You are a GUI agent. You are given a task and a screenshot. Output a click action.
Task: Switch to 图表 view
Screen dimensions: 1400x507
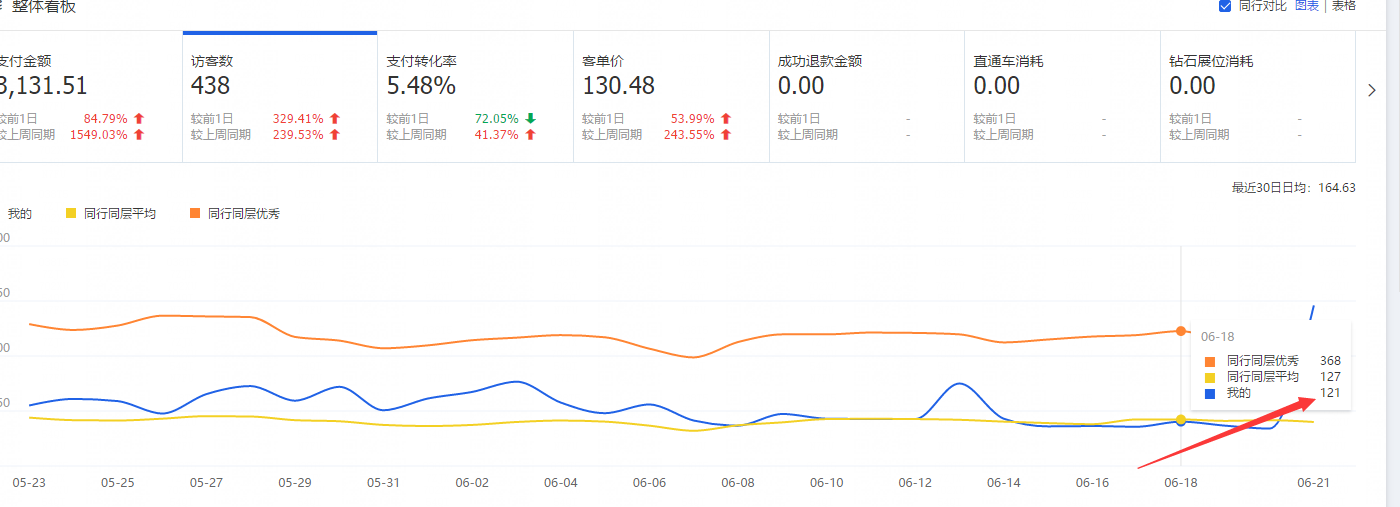click(1309, 6)
